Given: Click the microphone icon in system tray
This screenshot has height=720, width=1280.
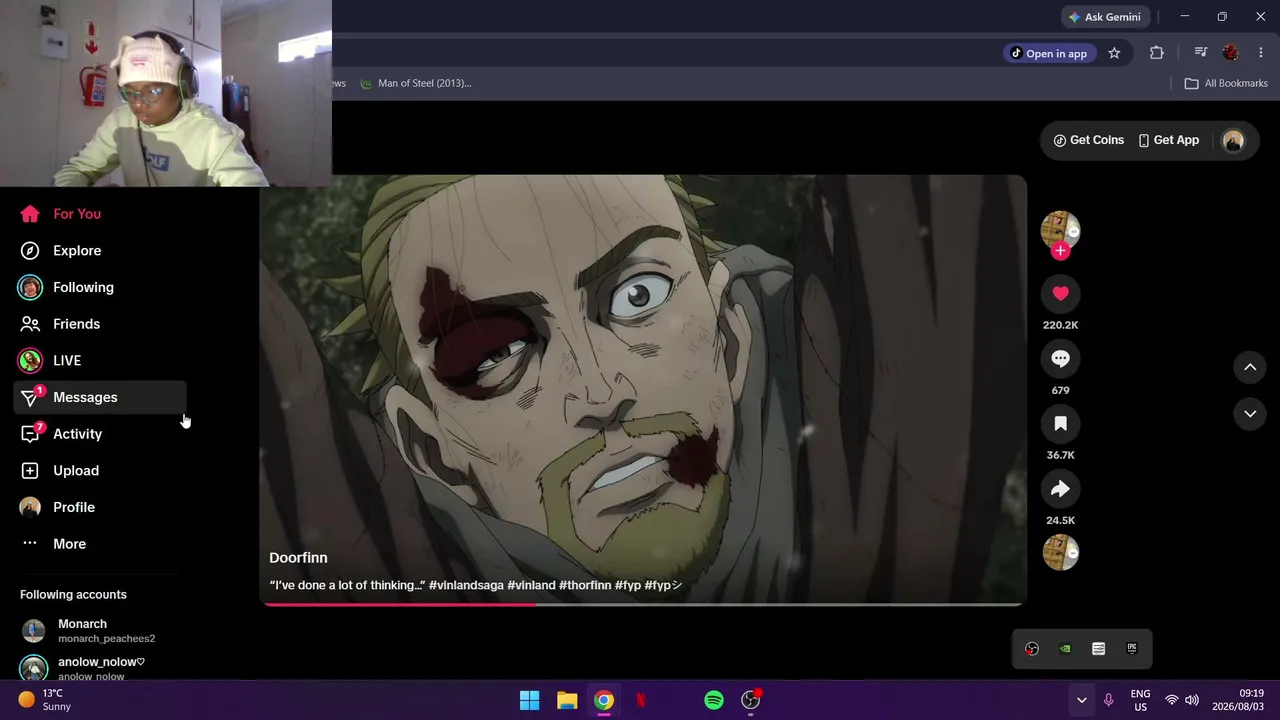Looking at the screenshot, I should tap(1108, 701).
